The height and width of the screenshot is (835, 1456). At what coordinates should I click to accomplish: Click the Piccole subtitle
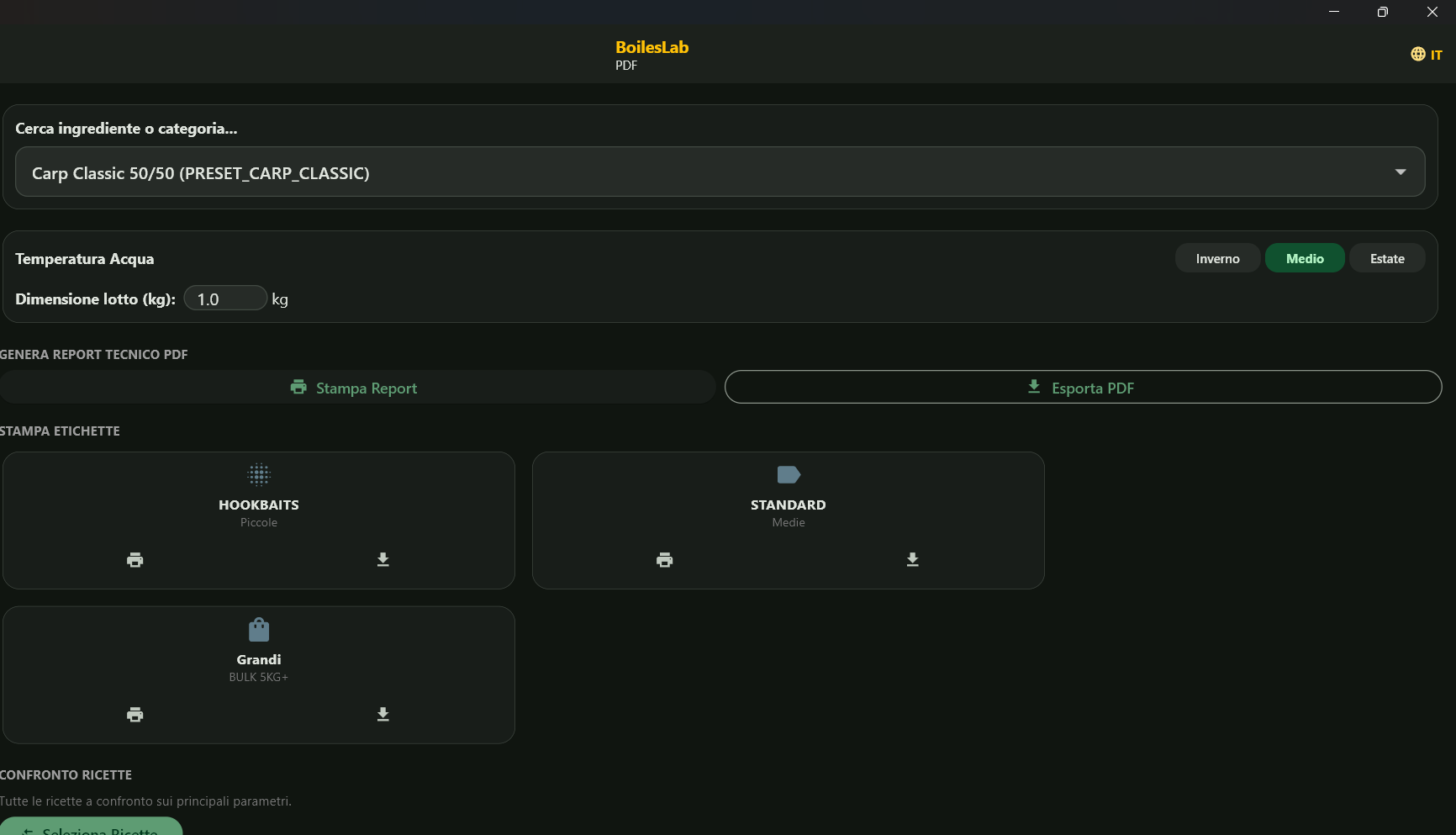[x=259, y=522]
